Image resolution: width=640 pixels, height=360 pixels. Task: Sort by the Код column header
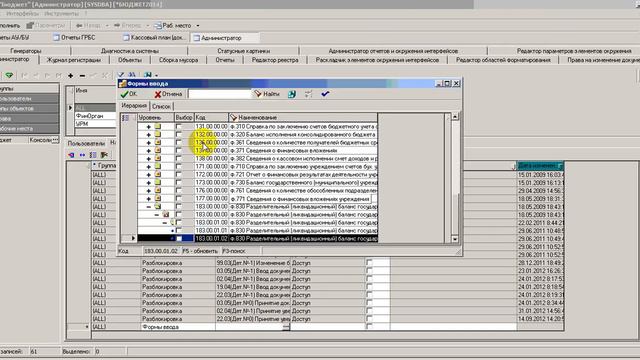tap(211, 118)
